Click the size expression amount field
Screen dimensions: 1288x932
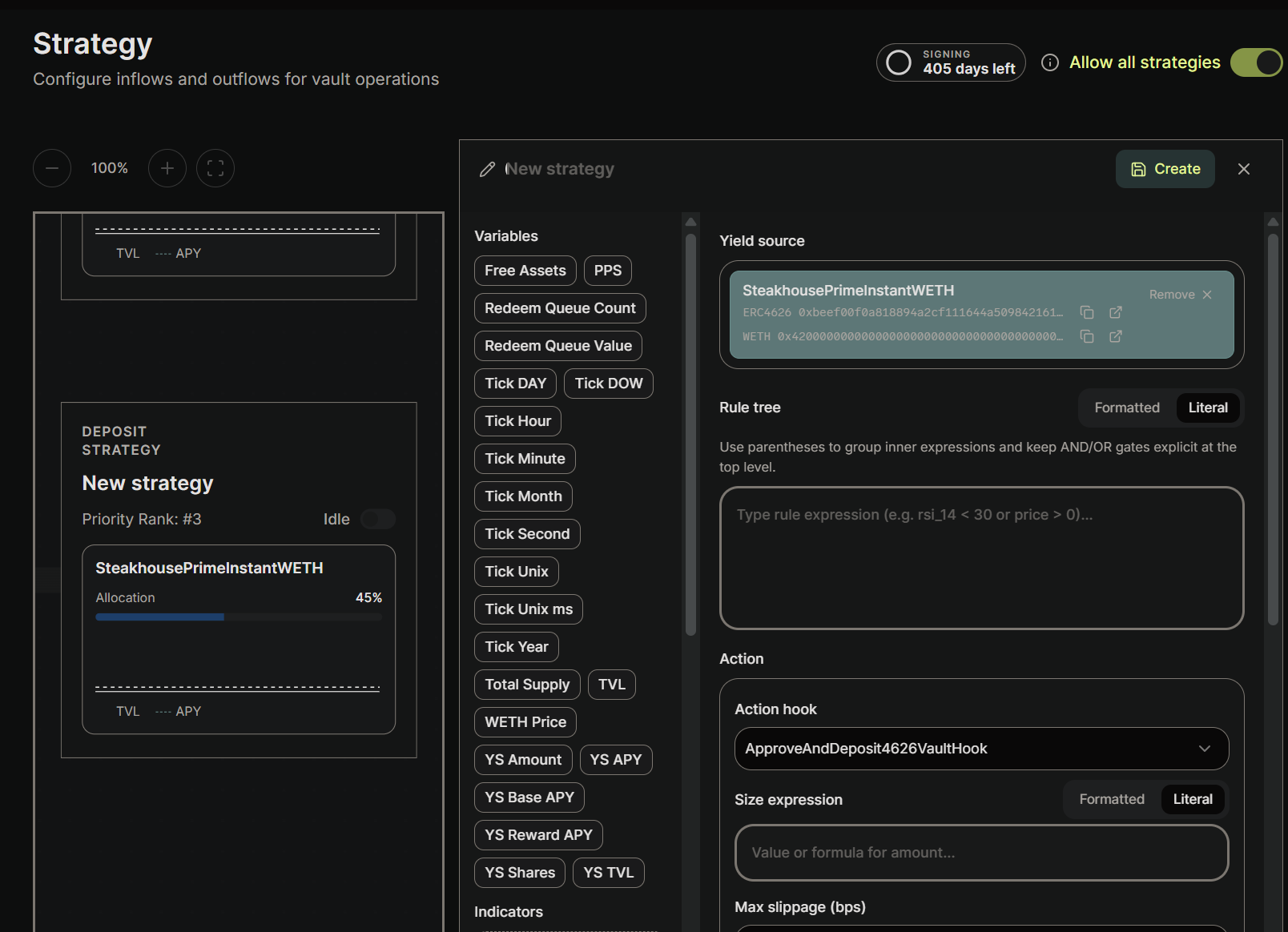(x=982, y=853)
